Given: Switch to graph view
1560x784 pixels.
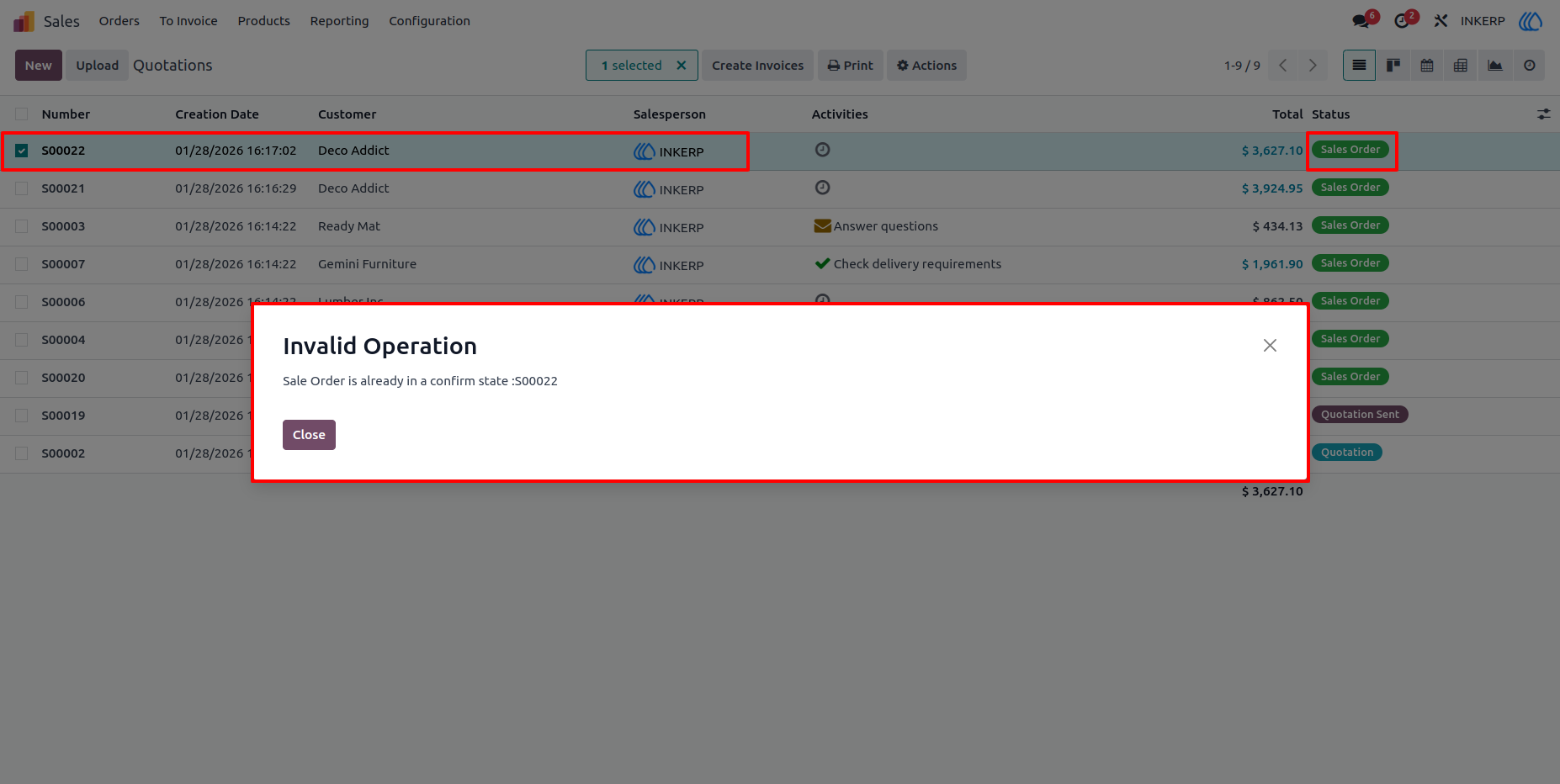Looking at the screenshot, I should pyautogui.click(x=1495, y=66).
